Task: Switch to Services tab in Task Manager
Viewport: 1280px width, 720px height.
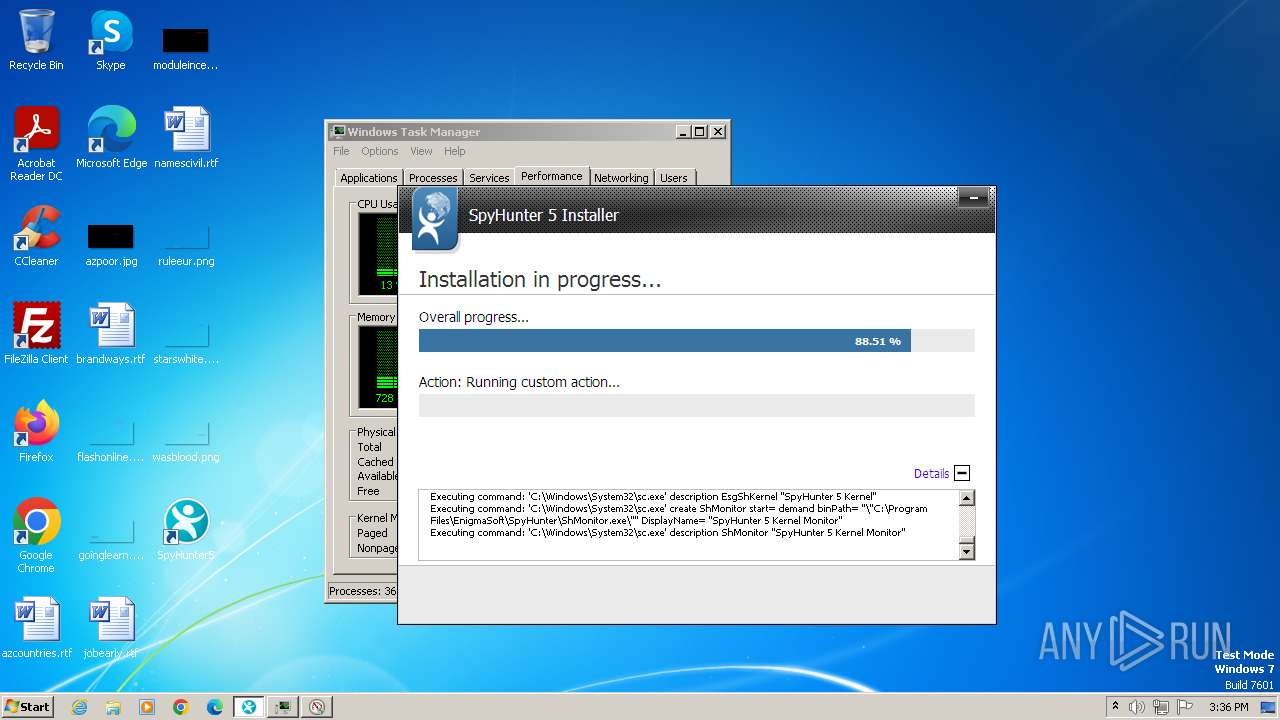Action: point(489,178)
